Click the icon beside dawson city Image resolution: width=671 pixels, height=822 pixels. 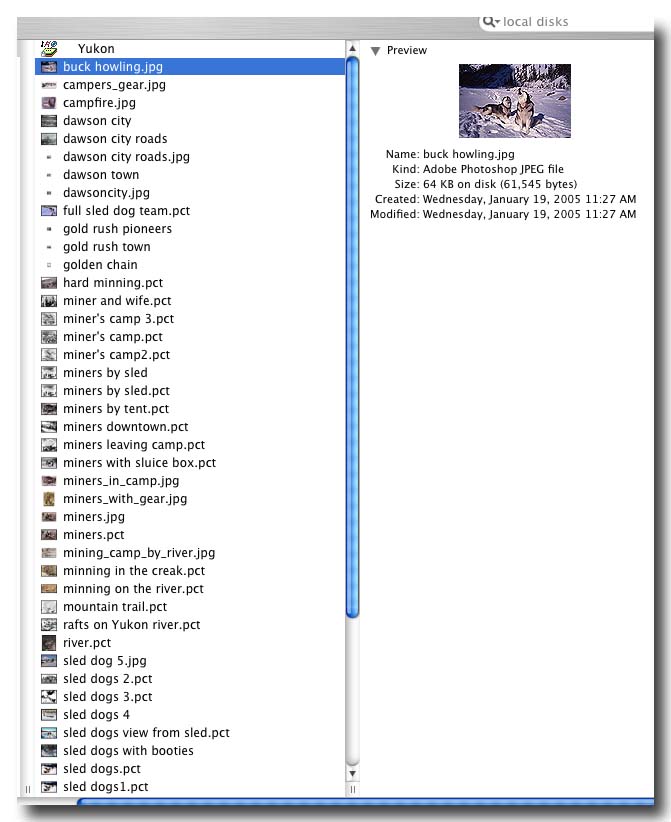49,121
